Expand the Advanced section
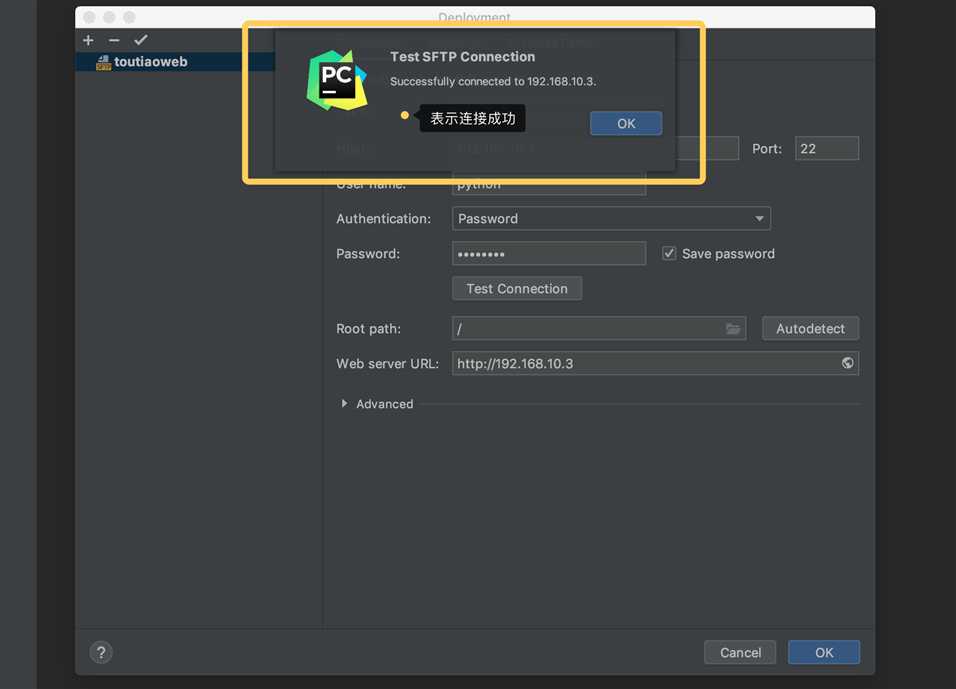956x689 pixels. click(344, 404)
